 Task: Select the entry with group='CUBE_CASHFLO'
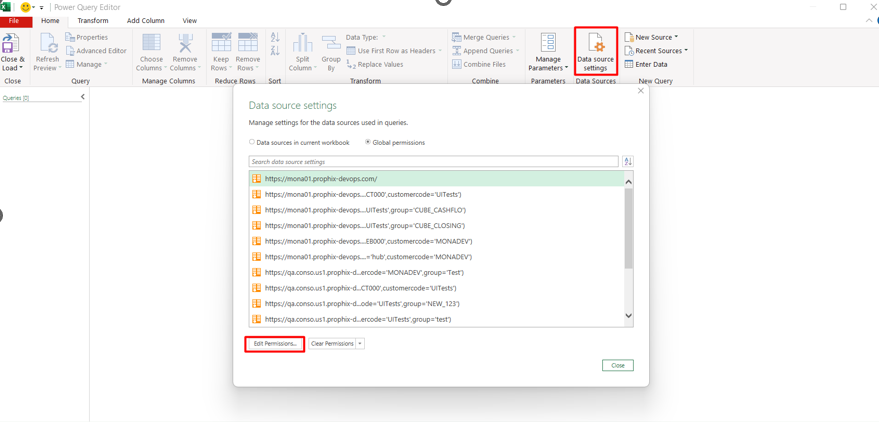tap(436, 210)
